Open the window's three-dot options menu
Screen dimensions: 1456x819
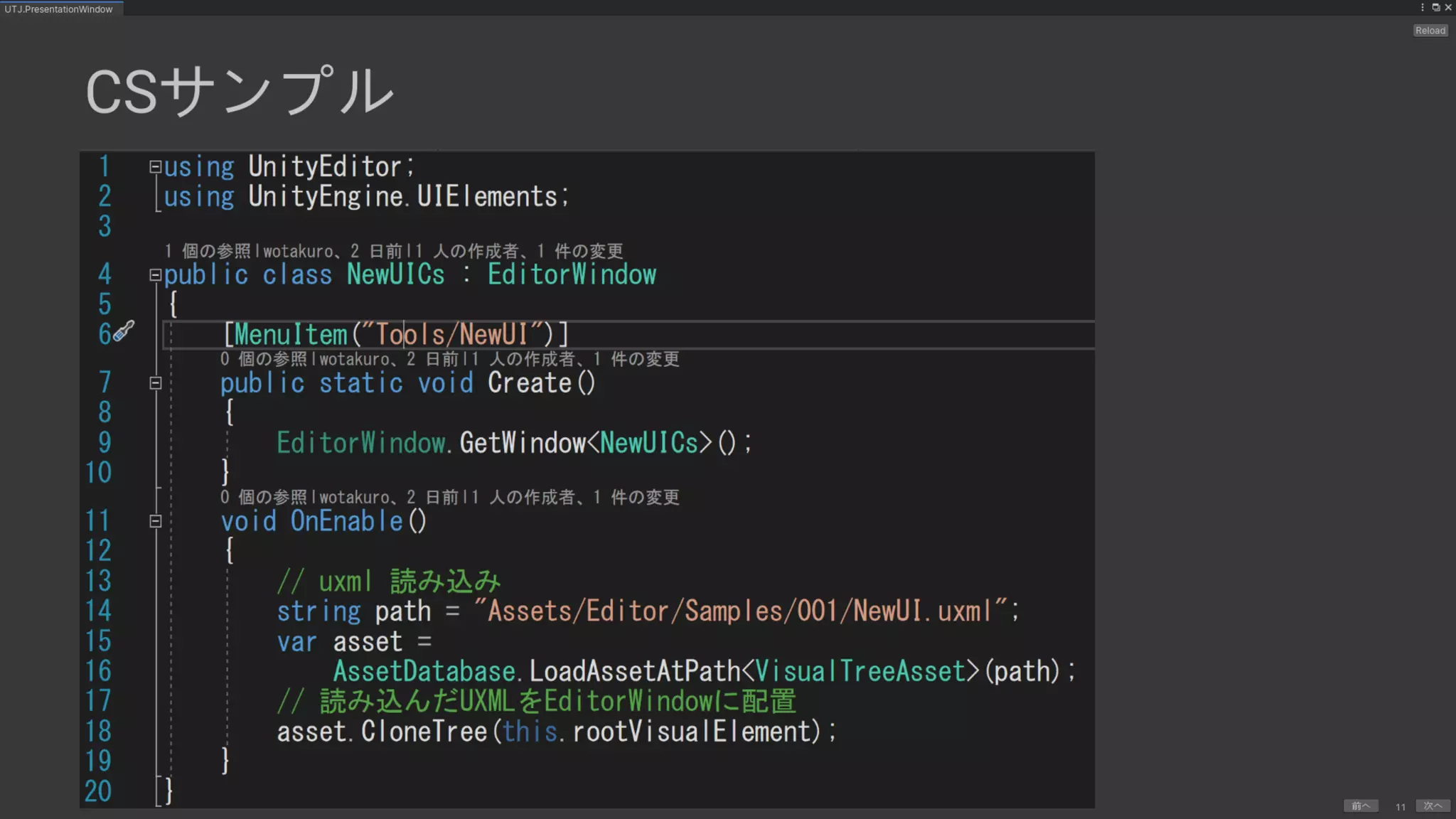point(1423,7)
